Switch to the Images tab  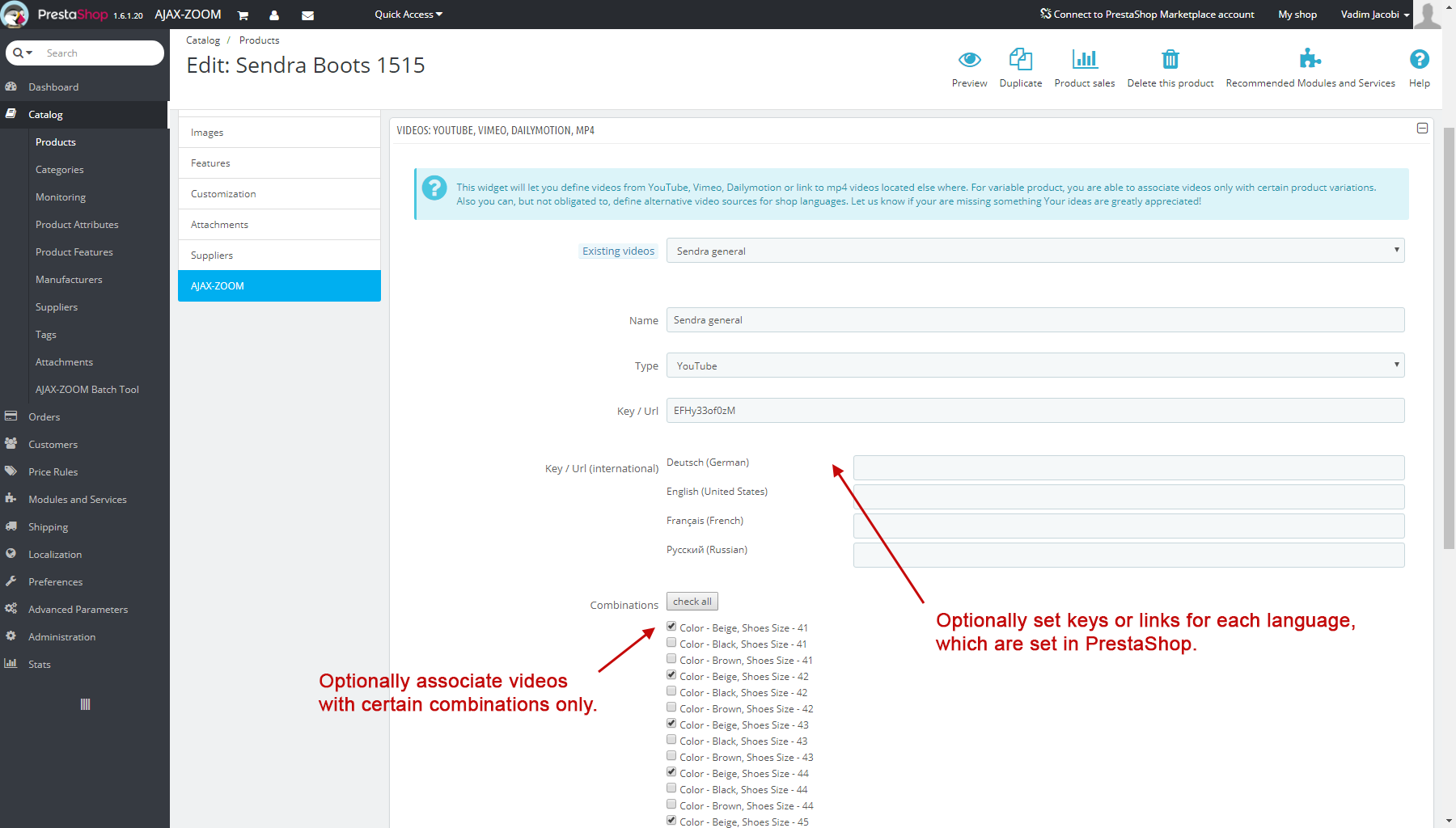click(279, 133)
